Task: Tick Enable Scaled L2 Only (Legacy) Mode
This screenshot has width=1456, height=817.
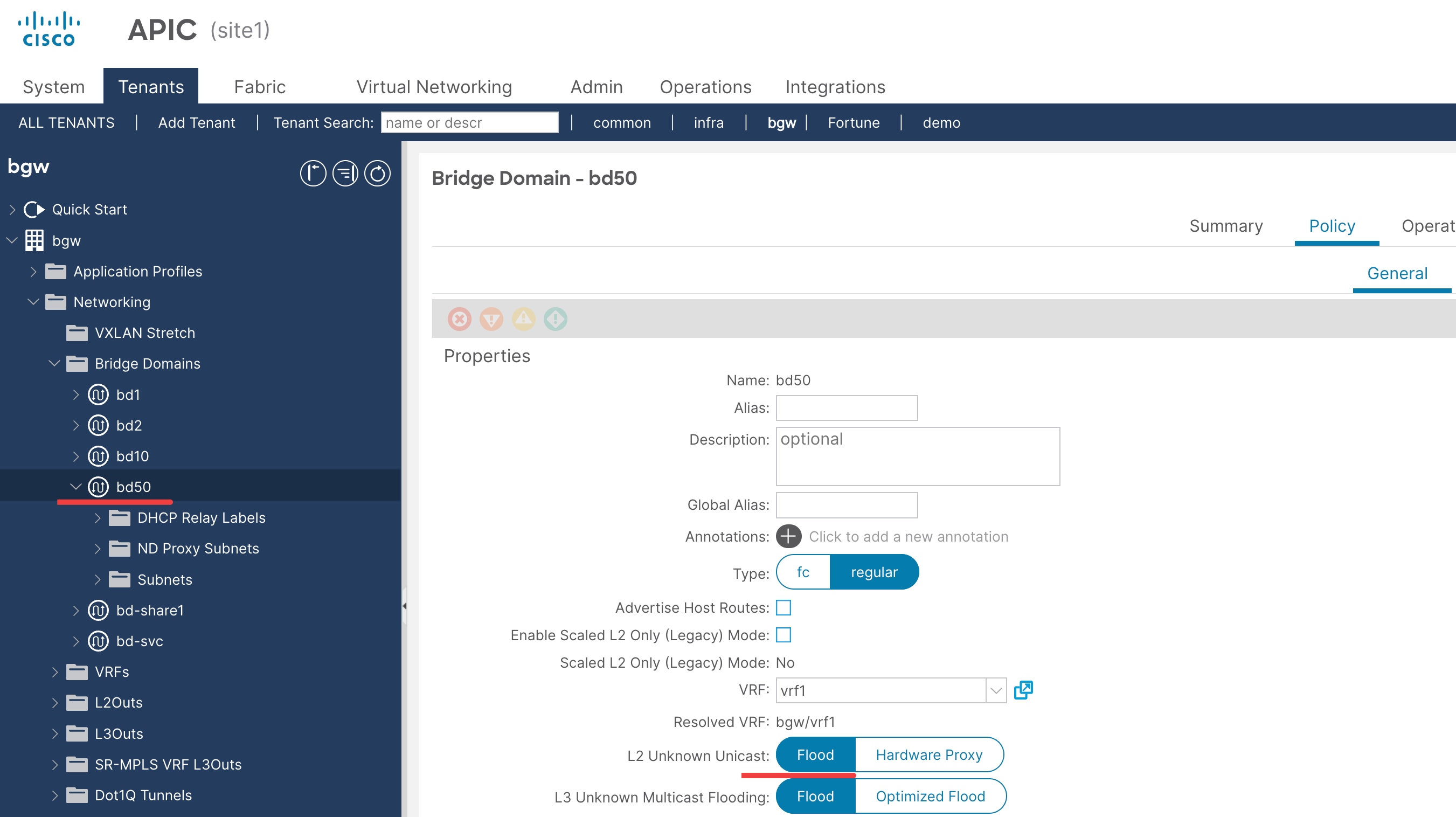Action: pos(784,635)
